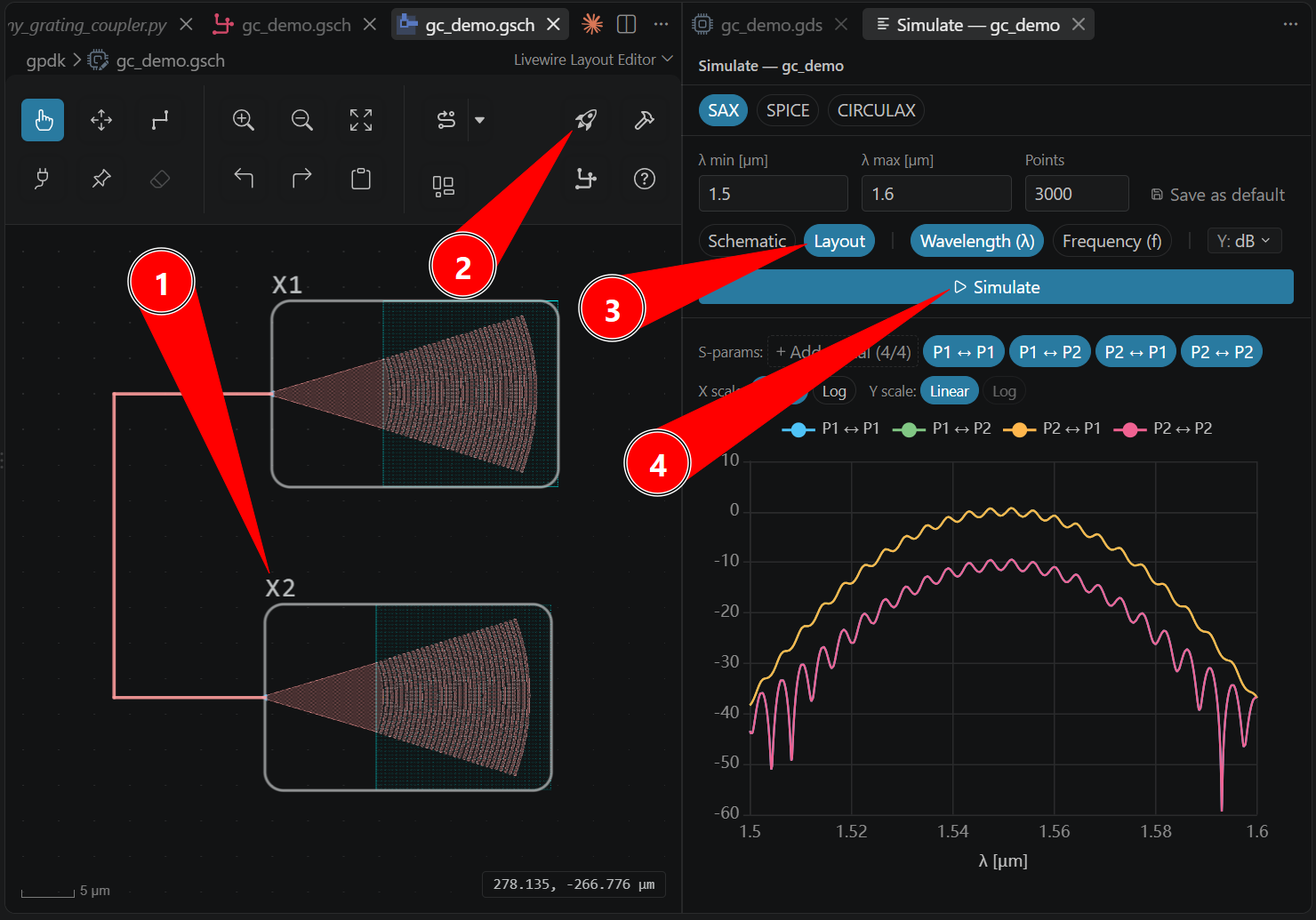Close the active gc_demo.gsch tab

553,25
